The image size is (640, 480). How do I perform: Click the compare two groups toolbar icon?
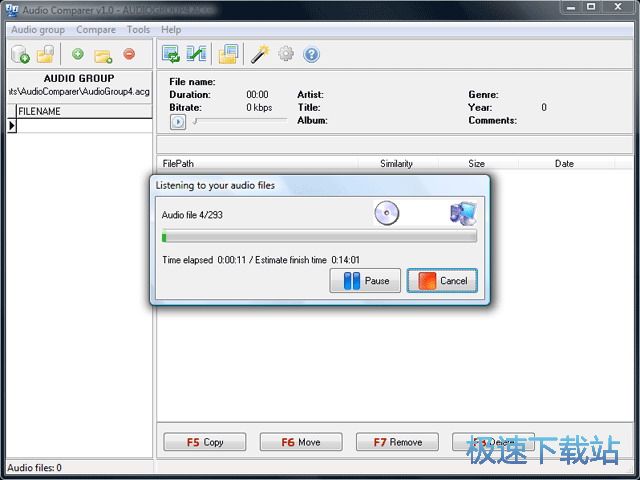tap(197, 54)
